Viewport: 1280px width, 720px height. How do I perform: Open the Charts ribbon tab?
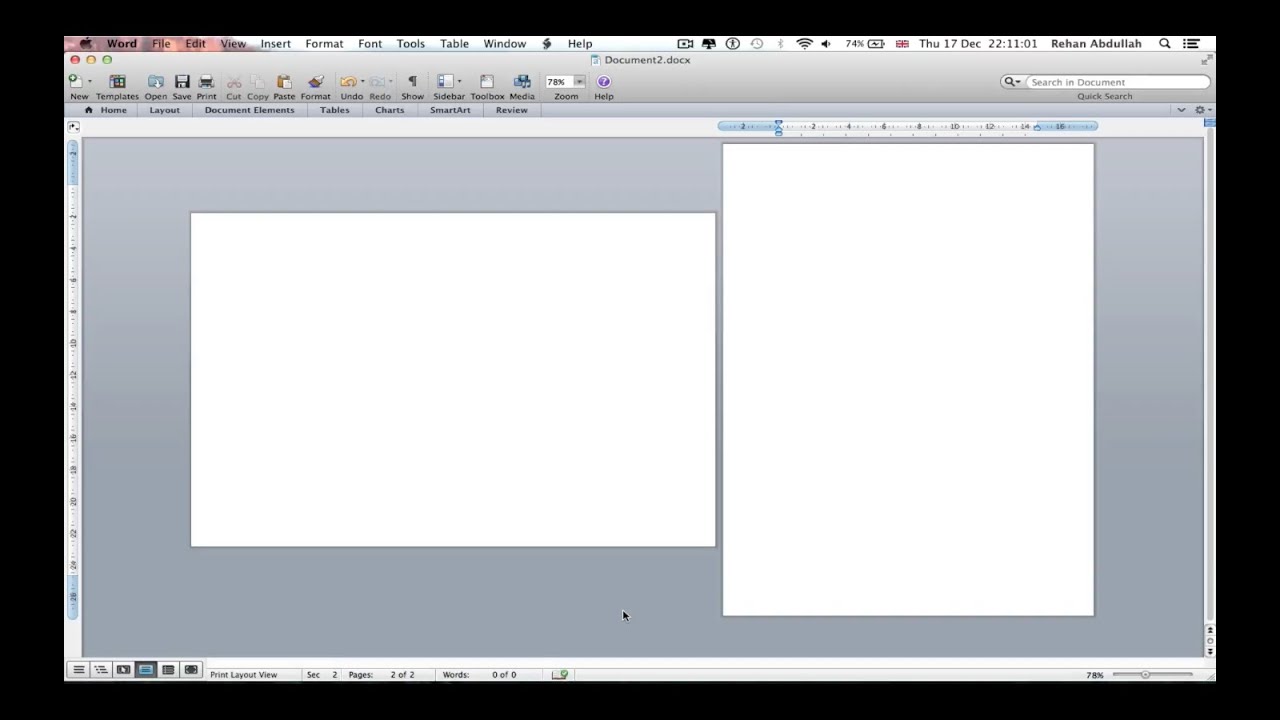[389, 110]
